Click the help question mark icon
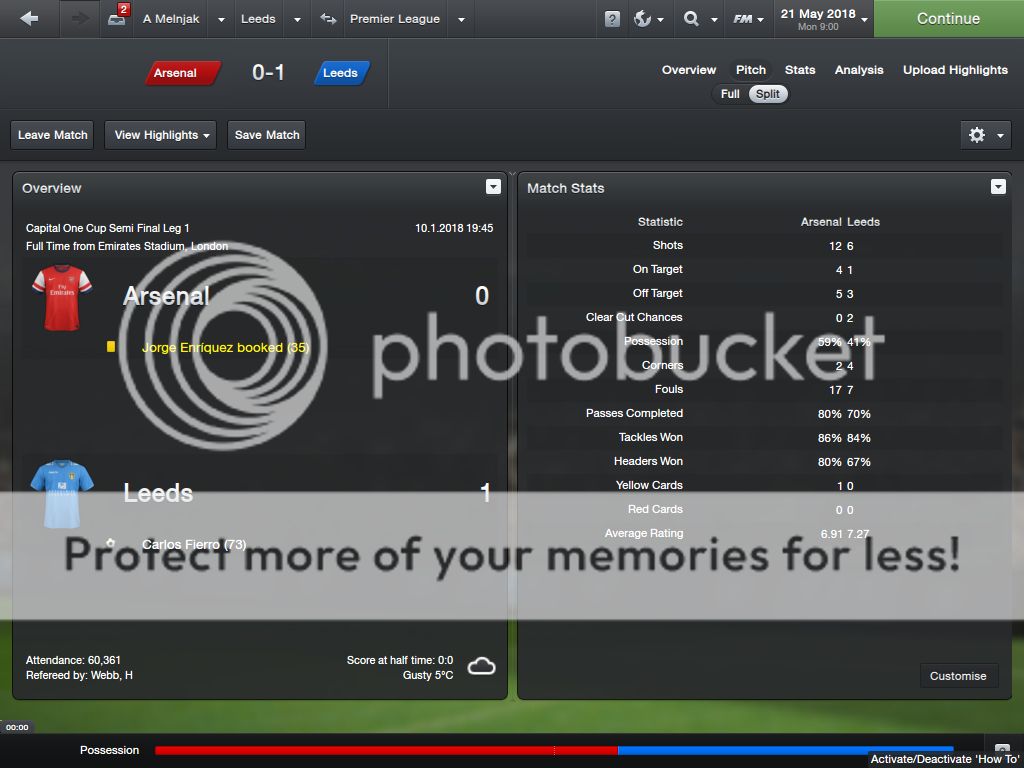 (612, 19)
